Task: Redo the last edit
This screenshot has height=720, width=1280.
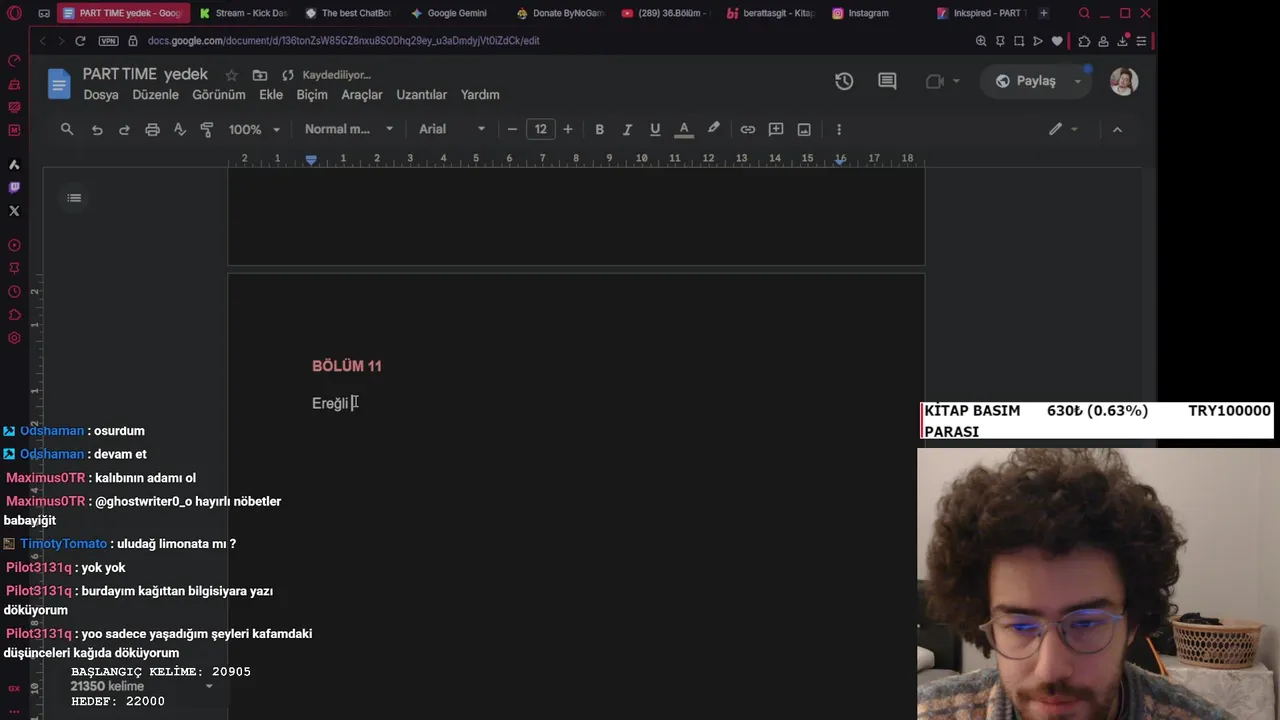Action: tap(124, 129)
